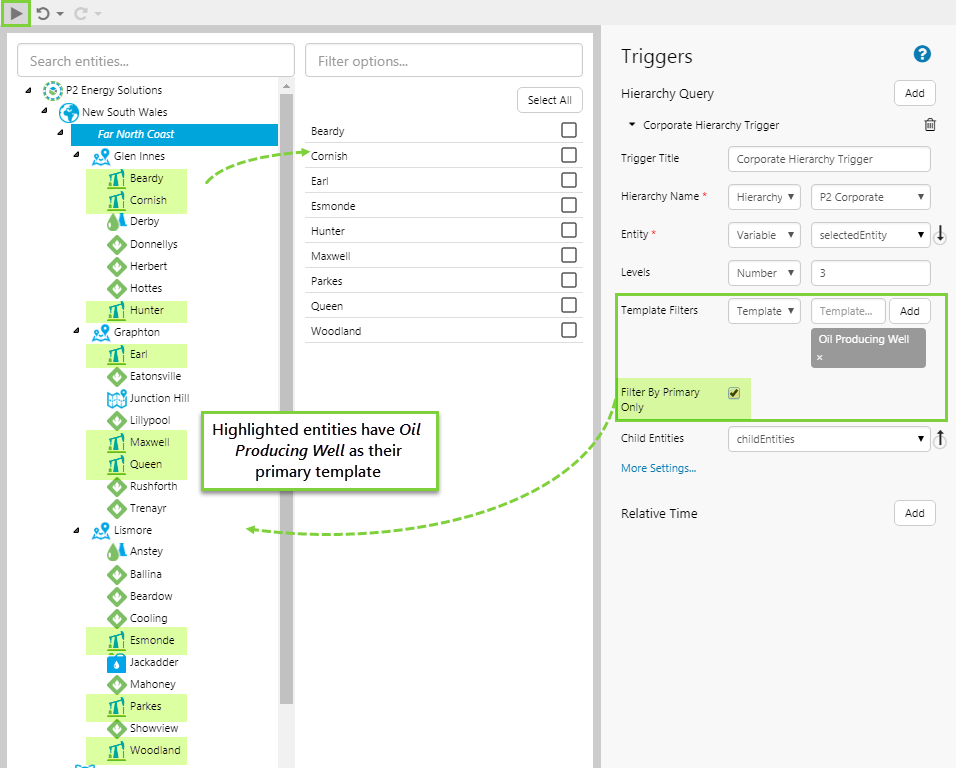Click the Trigger Title text field
This screenshot has width=956, height=768.
pyautogui.click(x=829, y=159)
